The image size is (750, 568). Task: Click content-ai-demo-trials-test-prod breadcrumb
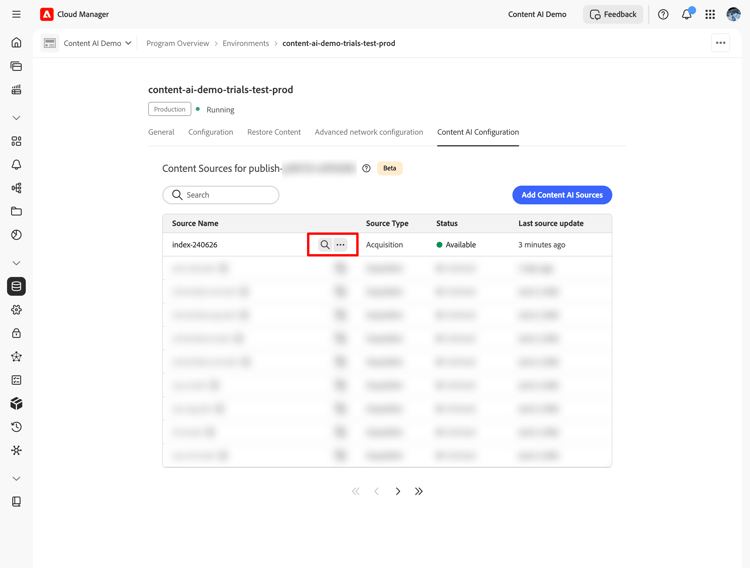pyautogui.click(x=339, y=43)
